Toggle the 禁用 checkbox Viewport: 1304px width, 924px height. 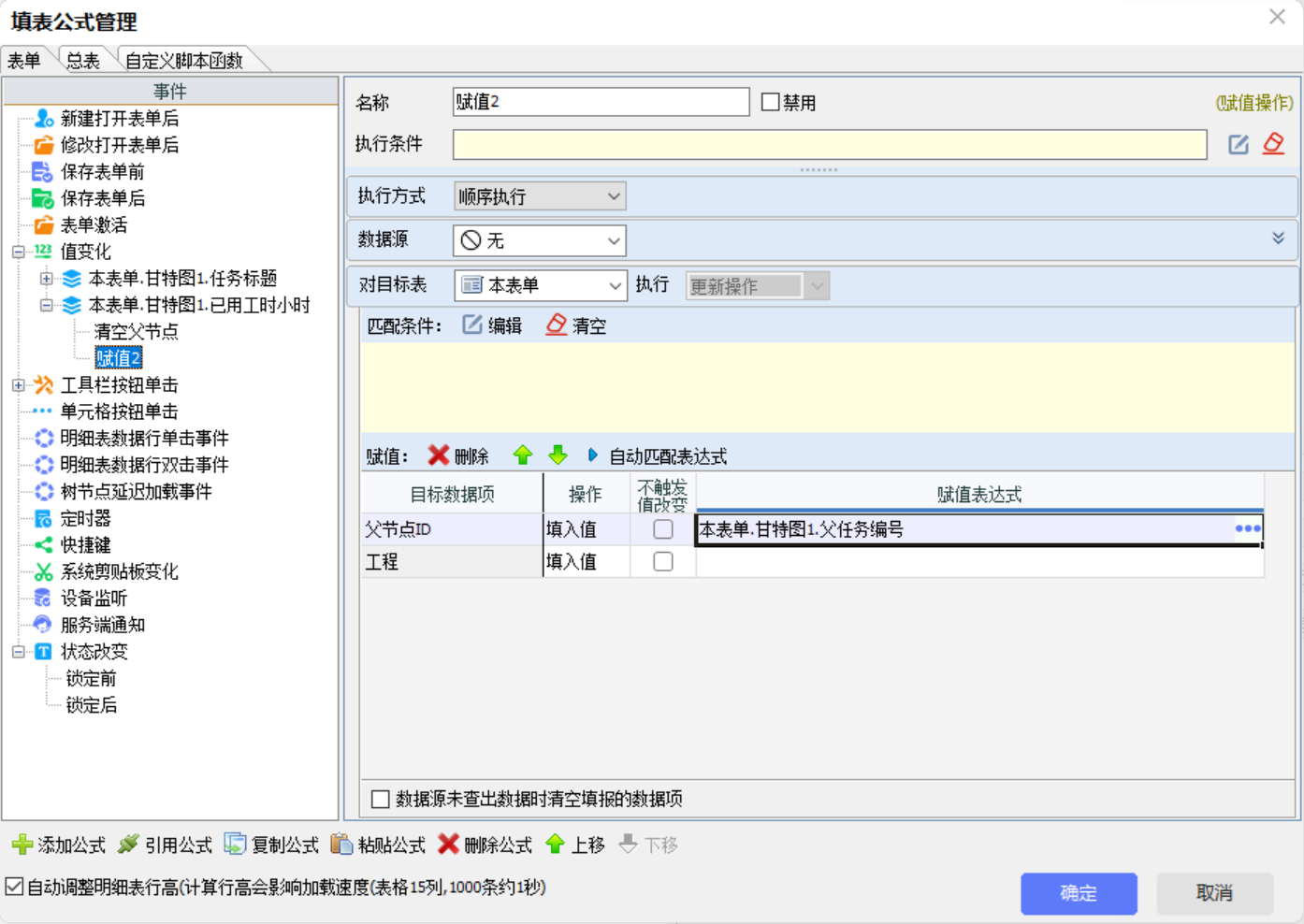tap(771, 102)
